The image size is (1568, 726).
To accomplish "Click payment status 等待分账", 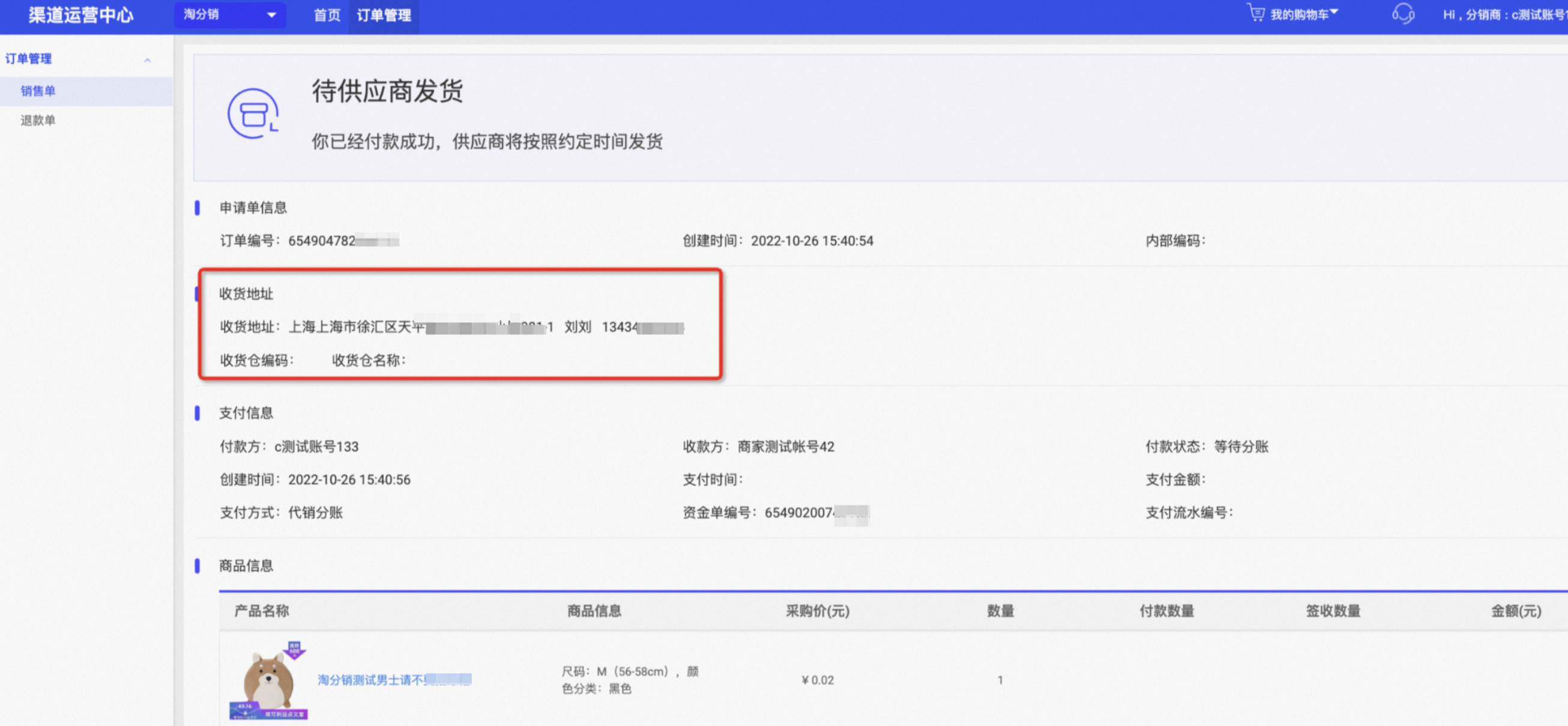I will (x=1241, y=446).
